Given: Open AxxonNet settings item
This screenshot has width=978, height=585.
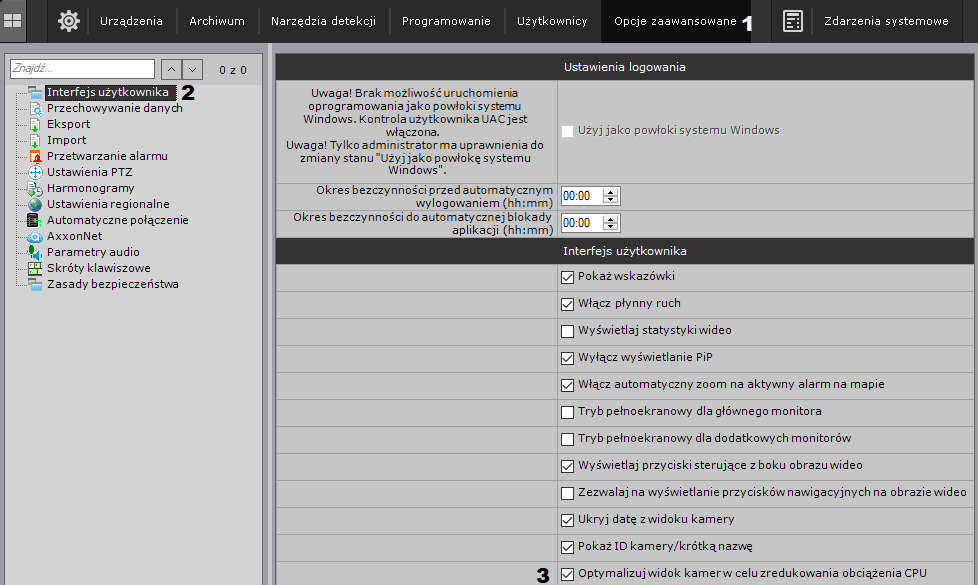Looking at the screenshot, I should [x=75, y=236].
